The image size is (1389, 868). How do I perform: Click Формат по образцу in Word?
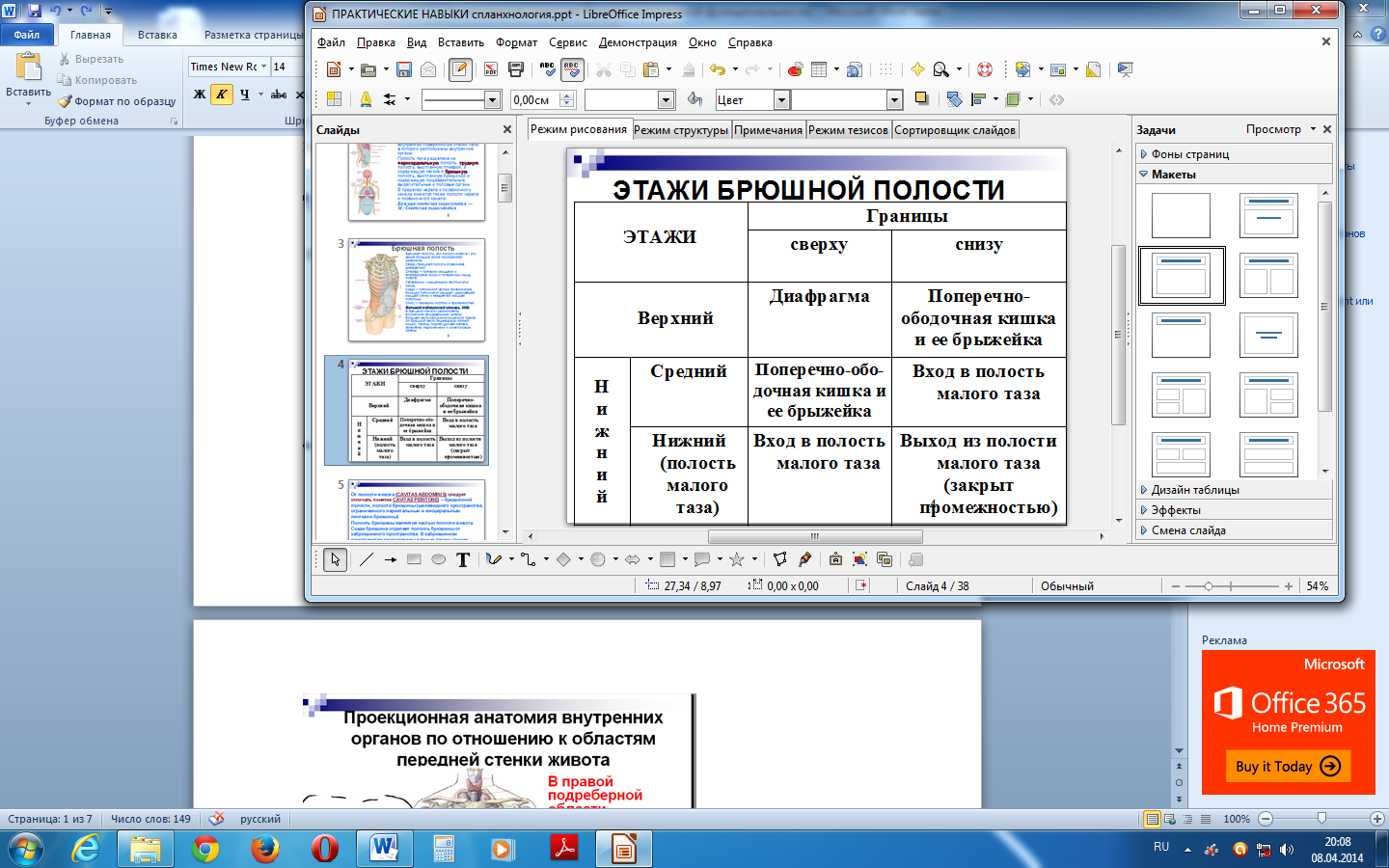click(116, 101)
